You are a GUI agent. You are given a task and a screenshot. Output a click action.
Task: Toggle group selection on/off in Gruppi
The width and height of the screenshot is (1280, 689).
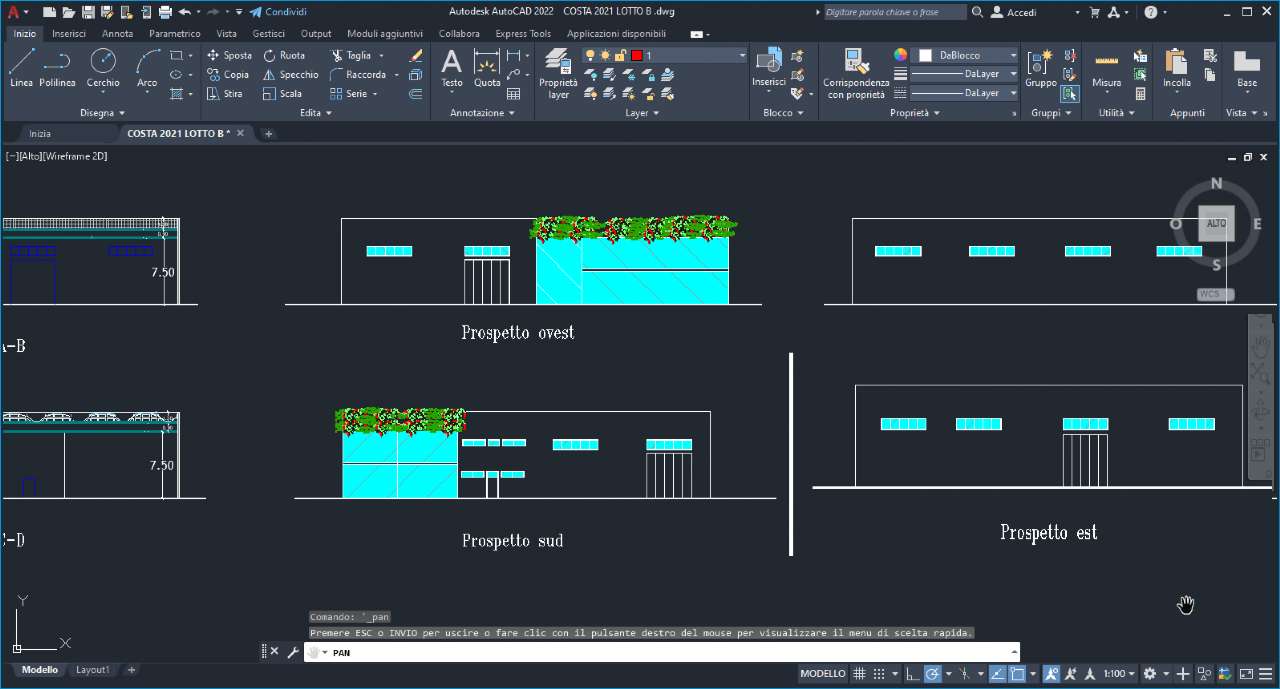click(x=1070, y=94)
